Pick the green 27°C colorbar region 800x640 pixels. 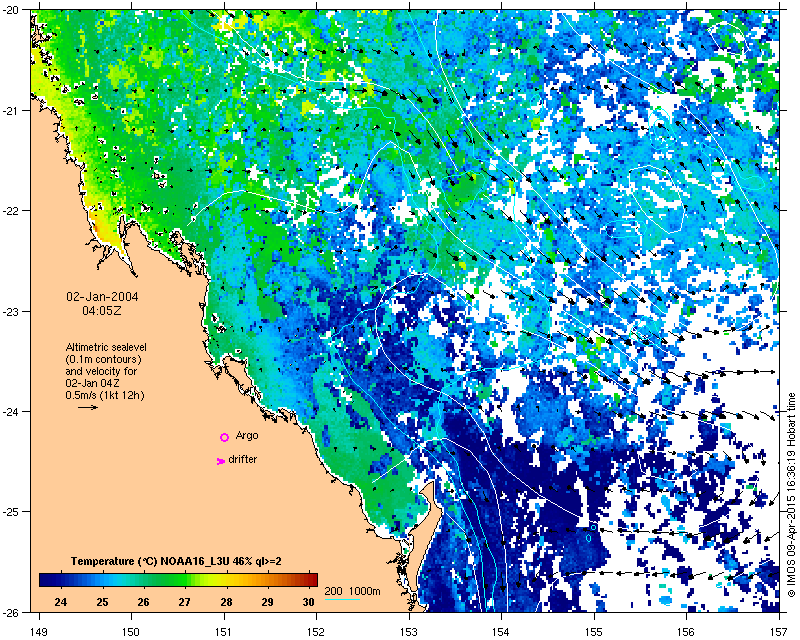(184, 580)
